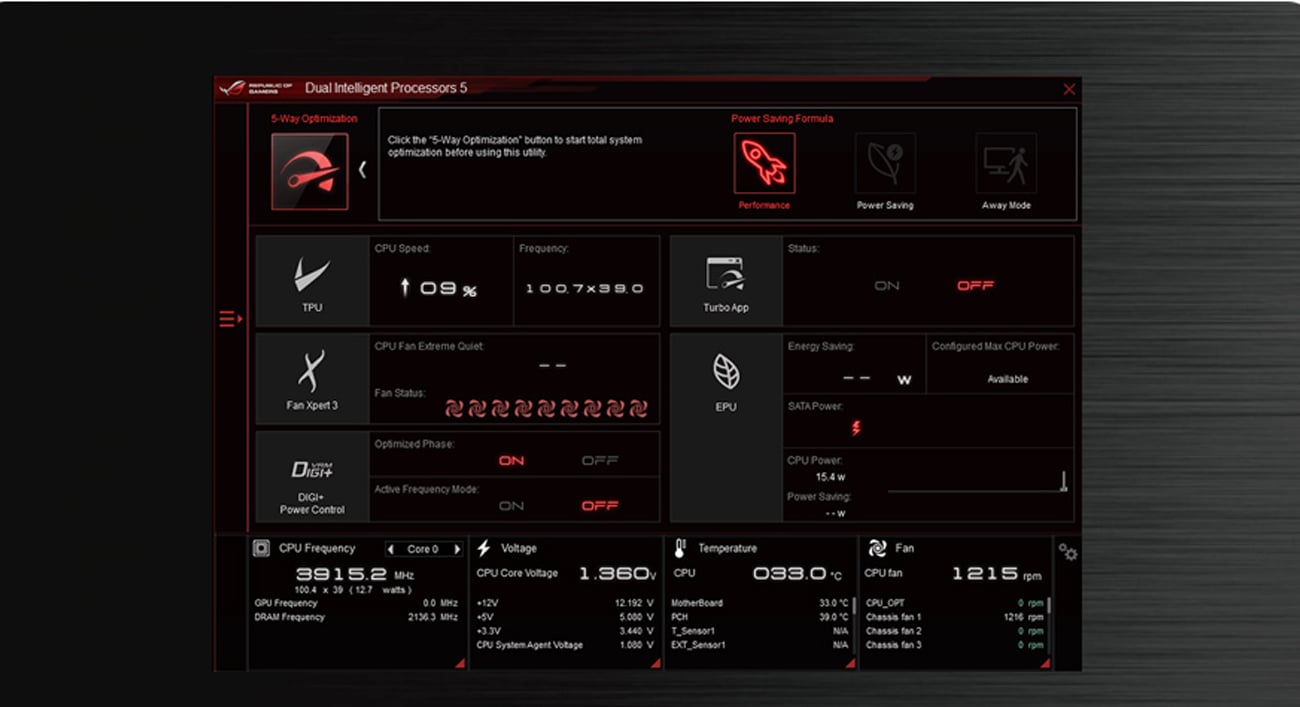1300x707 pixels.
Task: Turn Turbo App status OFF
Action: pos(975,286)
